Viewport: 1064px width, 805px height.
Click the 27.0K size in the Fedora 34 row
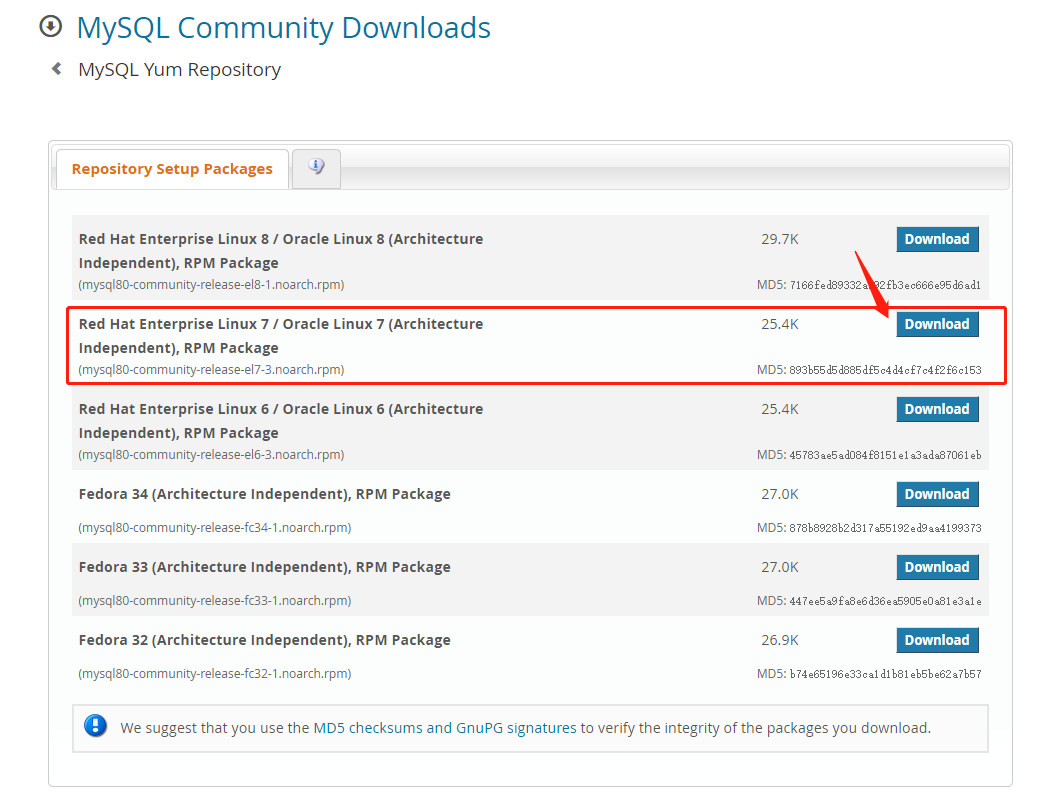click(x=780, y=494)
